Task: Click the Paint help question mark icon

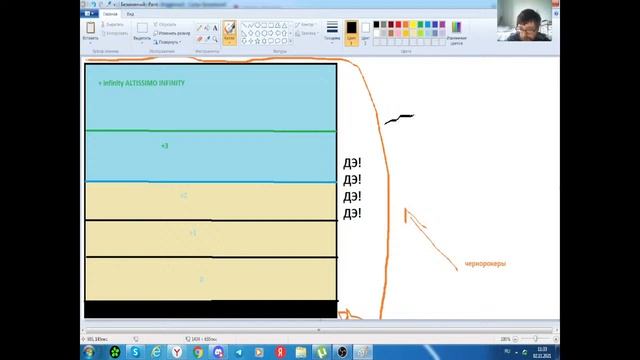Action: [x=556, y=14]
